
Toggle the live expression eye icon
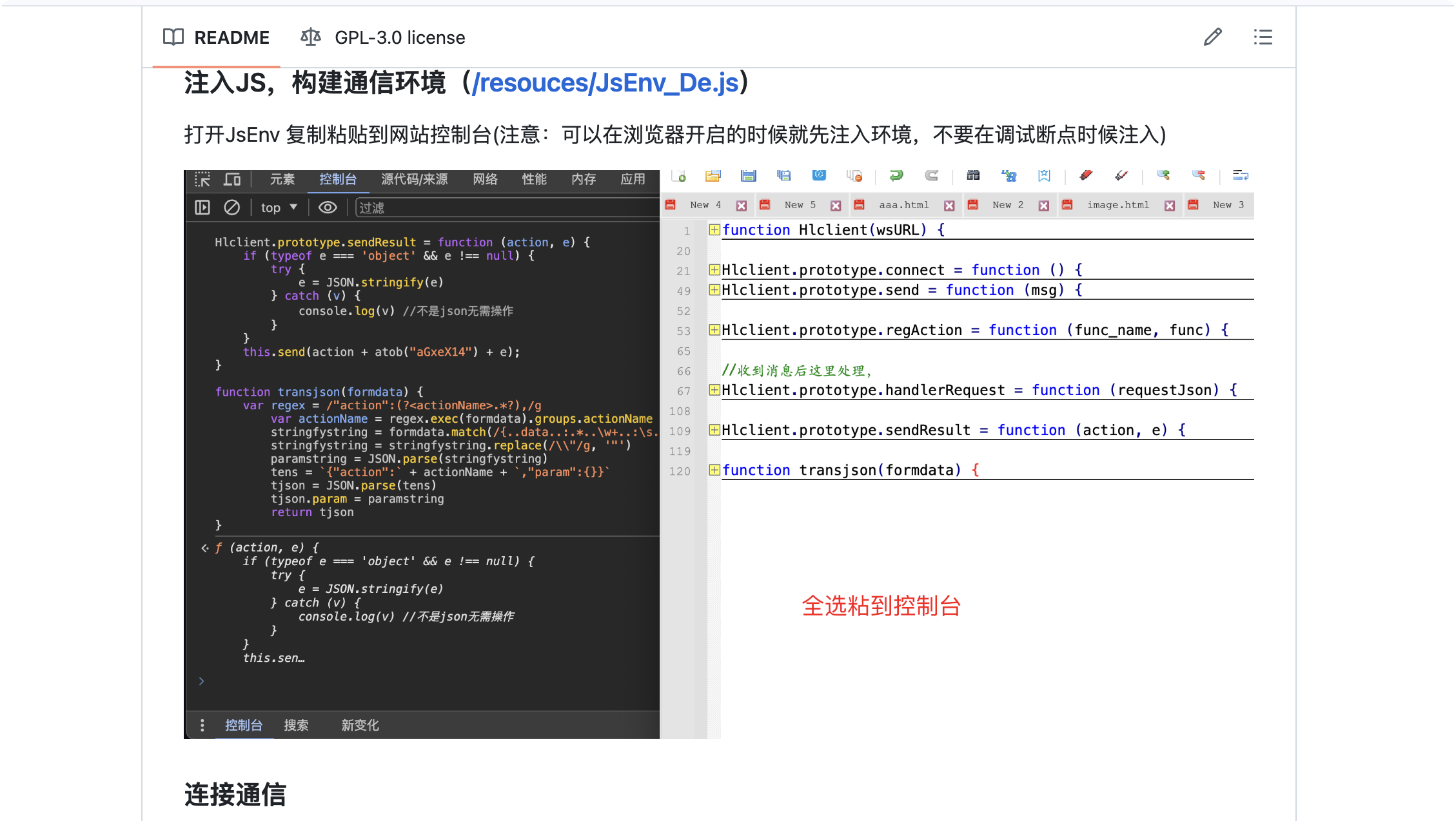328,208
